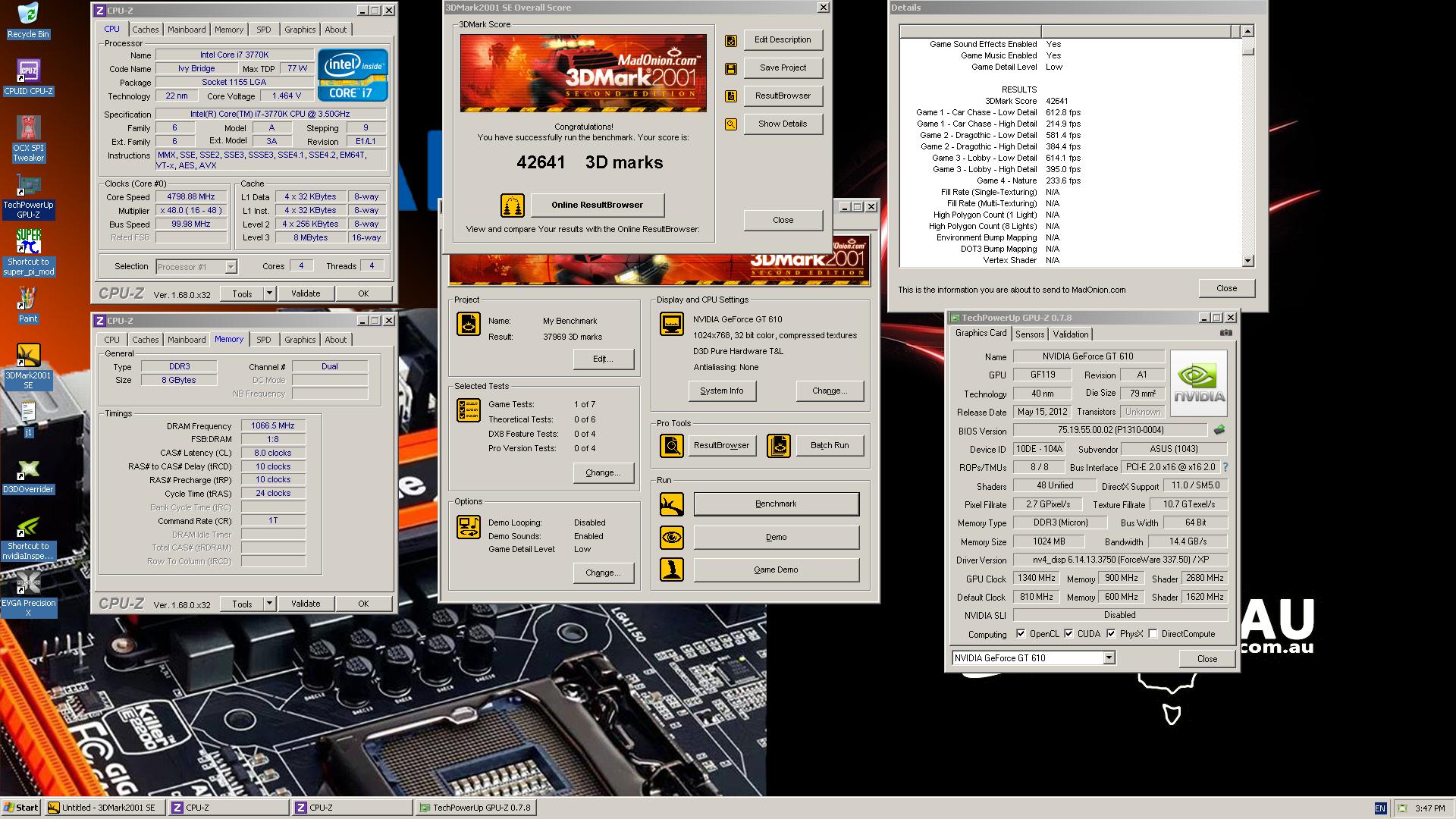Click the GPU Name field in GPU-Z
The image size is (1456, 819).
click(x=1088, y=356)
